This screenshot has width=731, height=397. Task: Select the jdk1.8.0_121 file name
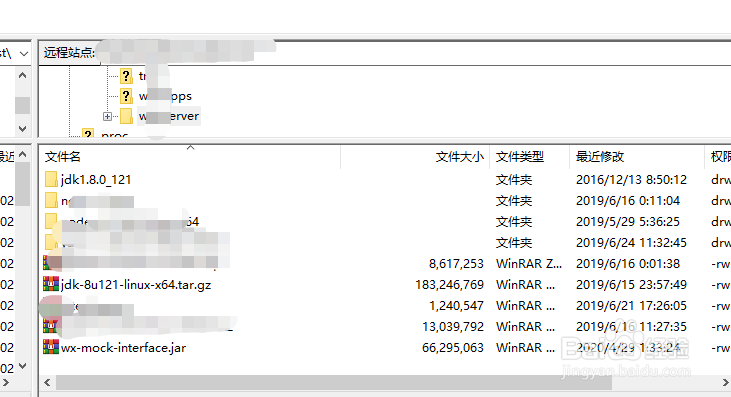(x=96, y=180)
